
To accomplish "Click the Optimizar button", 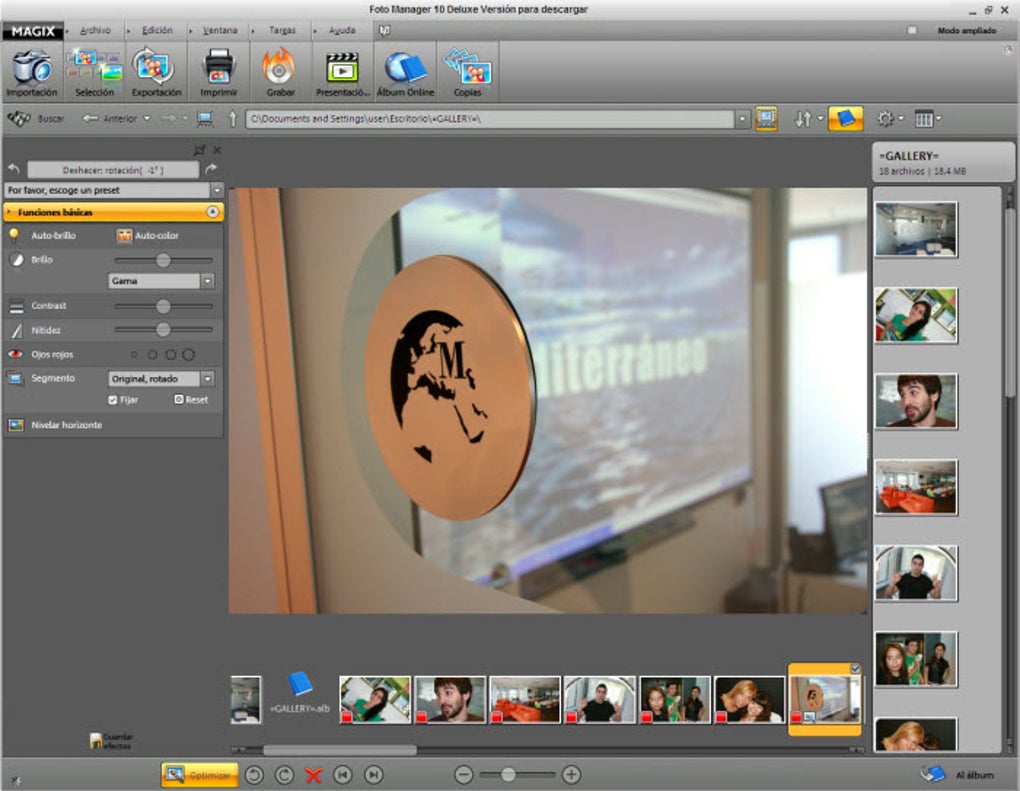I will click(x=200, y=775).
